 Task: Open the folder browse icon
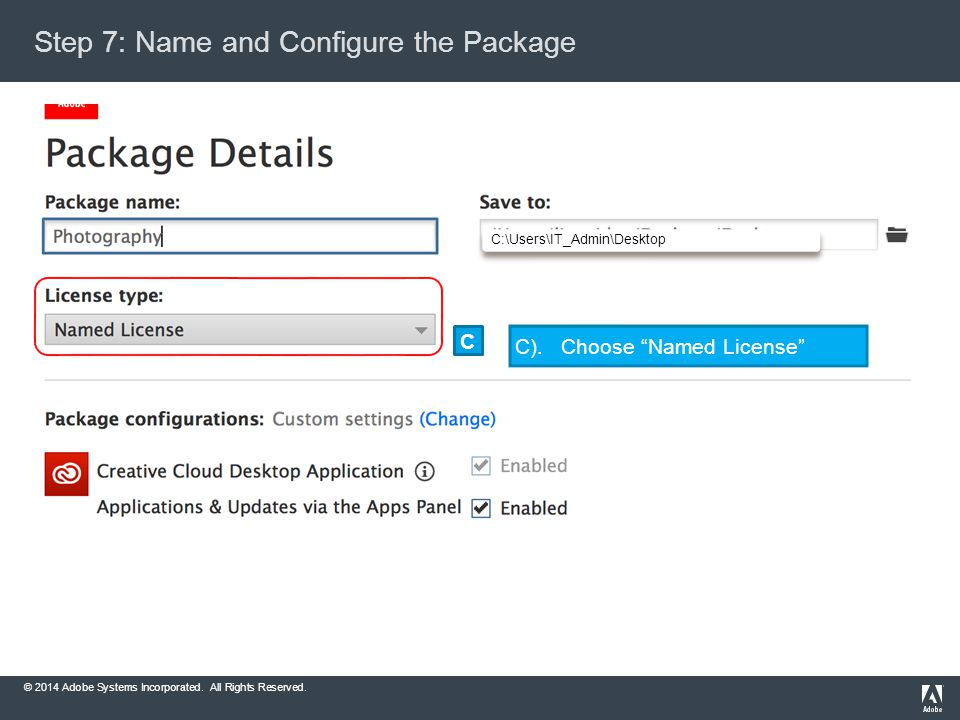point(896,234)
